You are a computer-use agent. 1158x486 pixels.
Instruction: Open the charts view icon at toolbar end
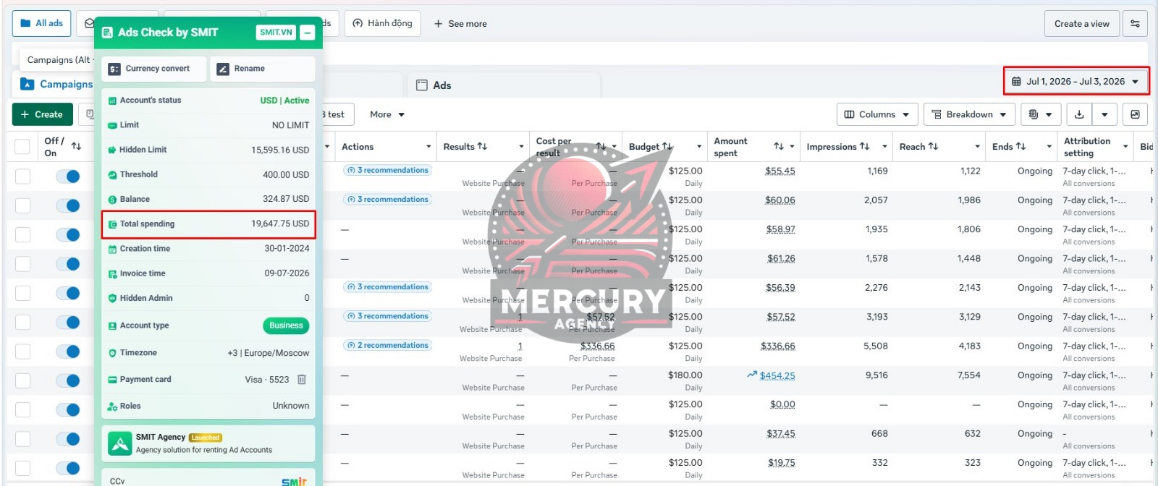[1135, 114]
